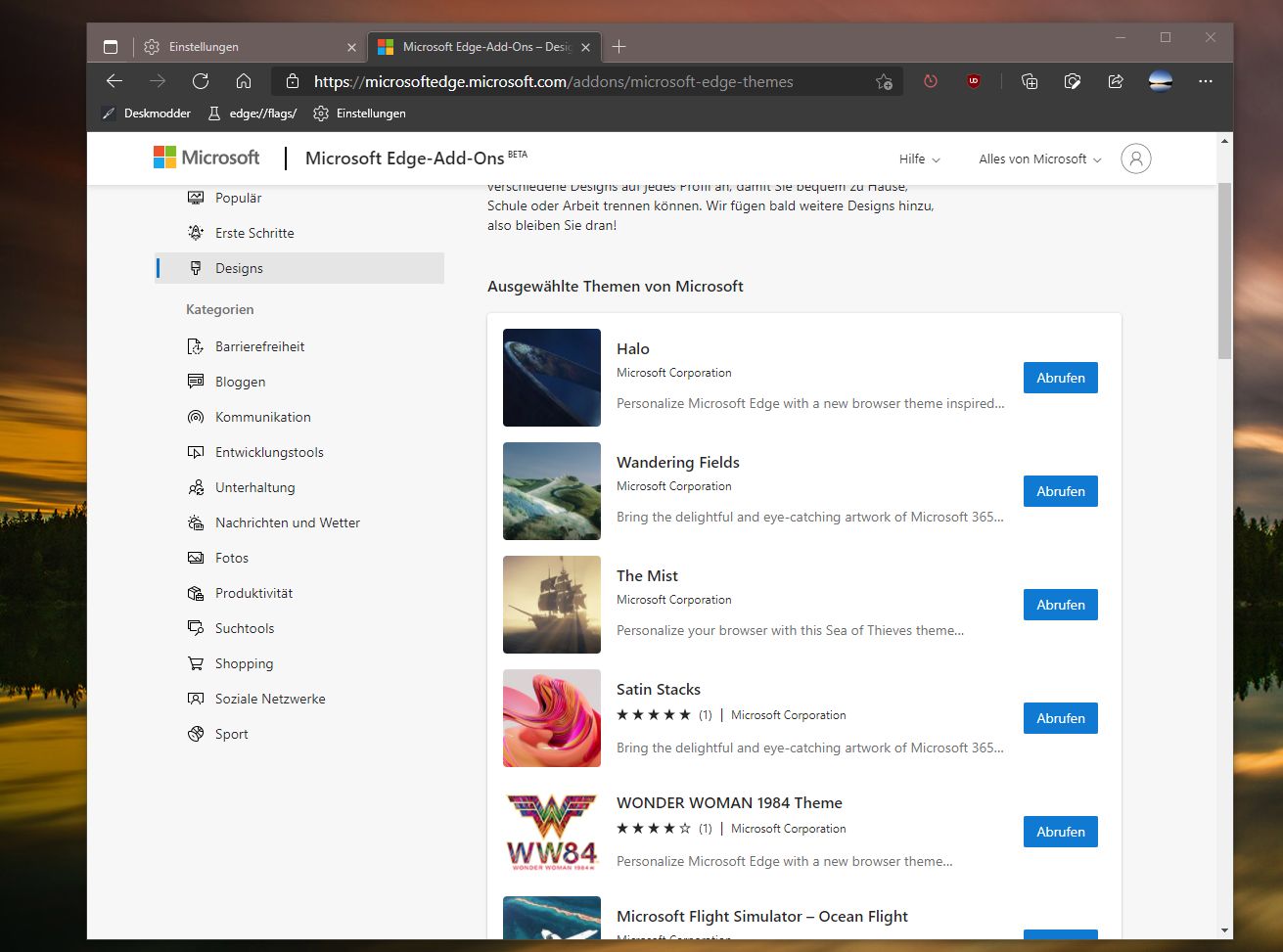Add page to favorites with star icon

[x=884, y=82]
